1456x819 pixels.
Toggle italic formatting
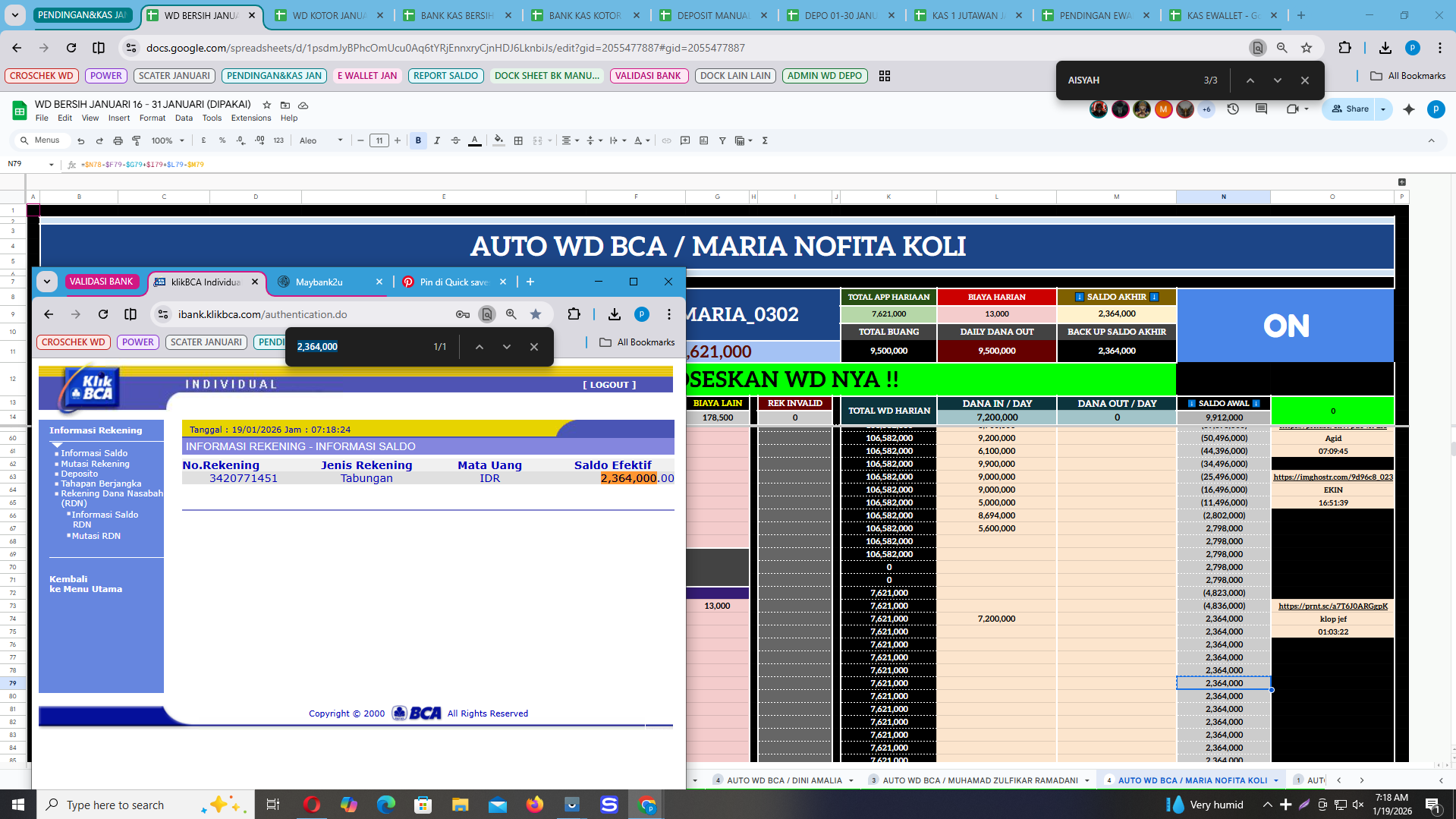pyautogui.click(x=437, y=140)
